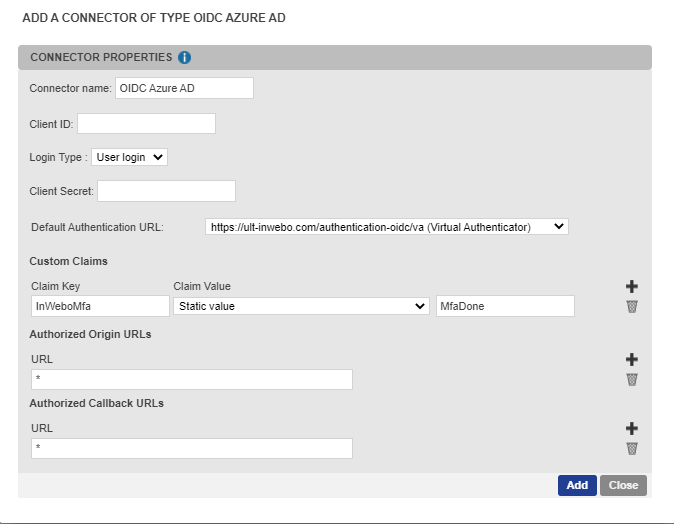This screenshot has height=524, width=674.
Task: Add a new custom claim row
Action: 632,287
